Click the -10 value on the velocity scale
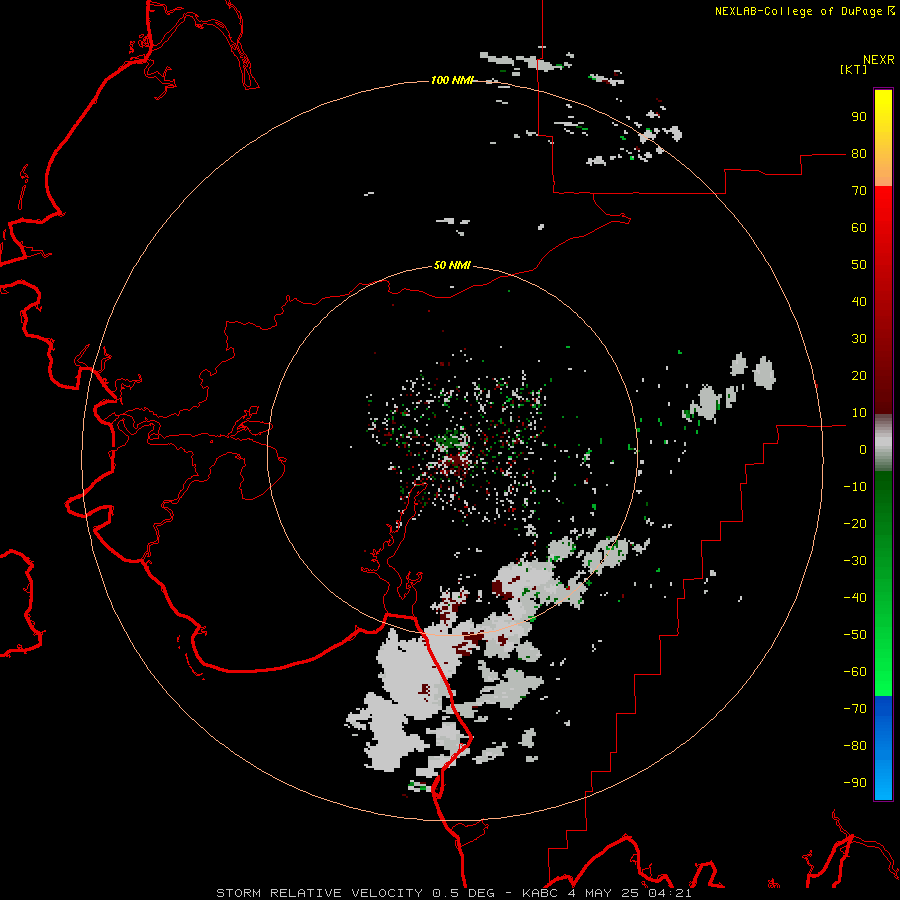The image size is (900, 900). 855,487
